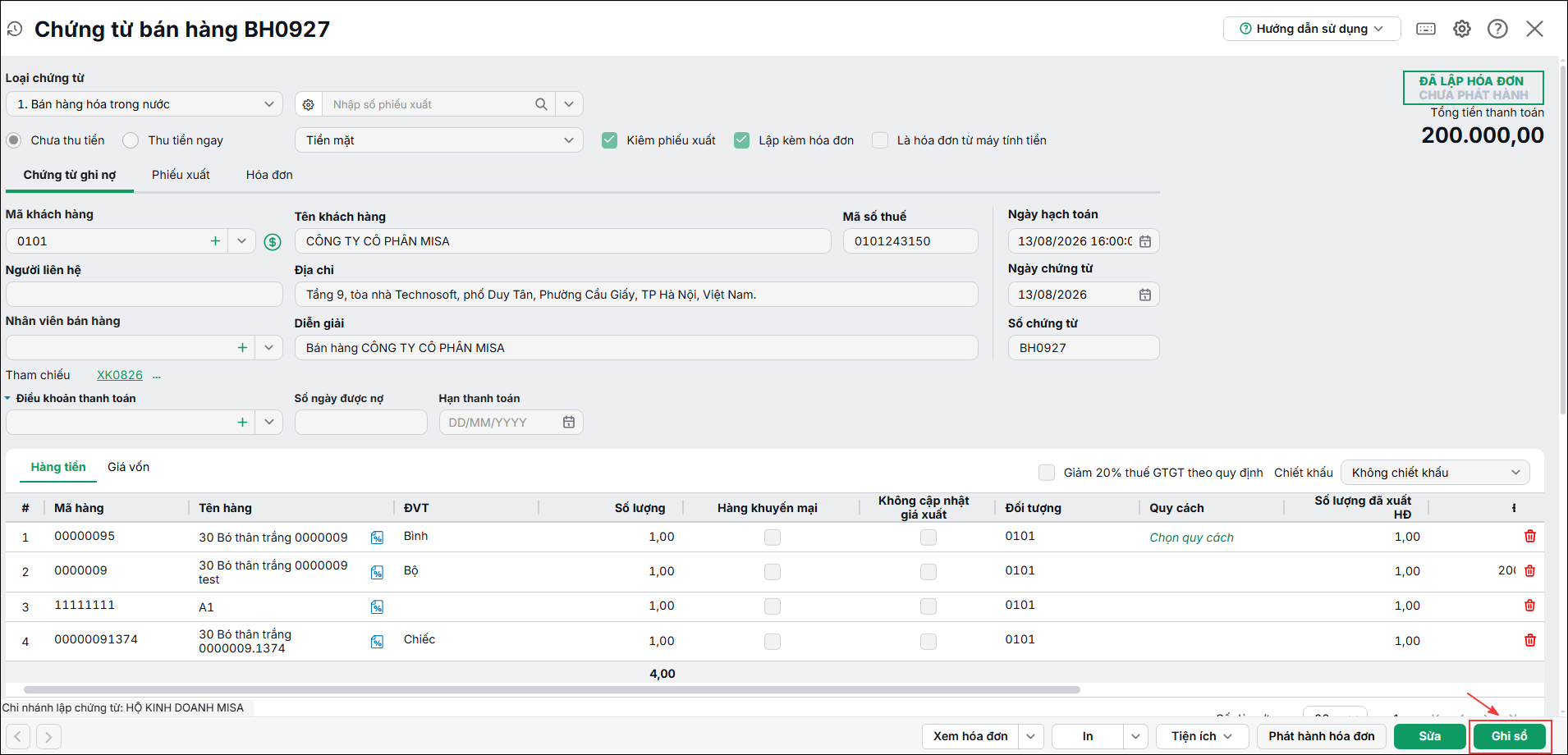
Task: Open calendar for Ngày chứng từ
Action: [x=1145, y=295]
